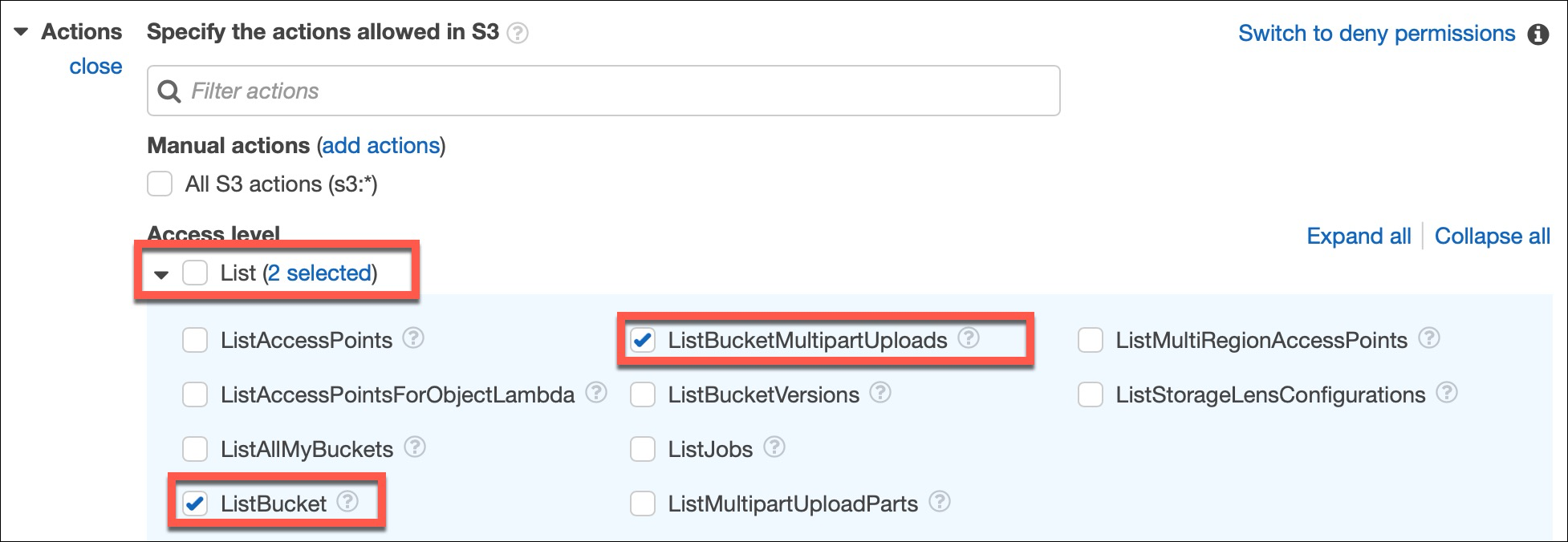The height and width of the screenshot is (542, 1568).
Task: Collapse the List access level group
Action: 161,274
